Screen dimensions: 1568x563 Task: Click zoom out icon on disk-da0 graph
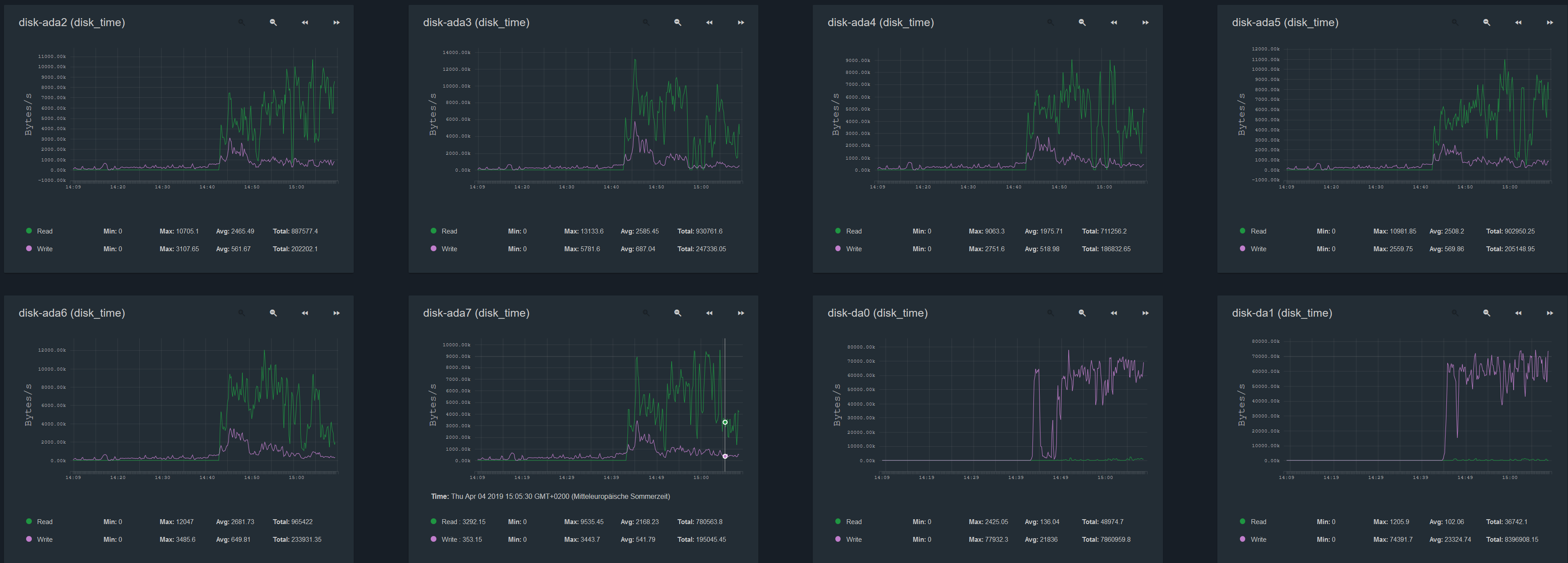point(1082,313)
